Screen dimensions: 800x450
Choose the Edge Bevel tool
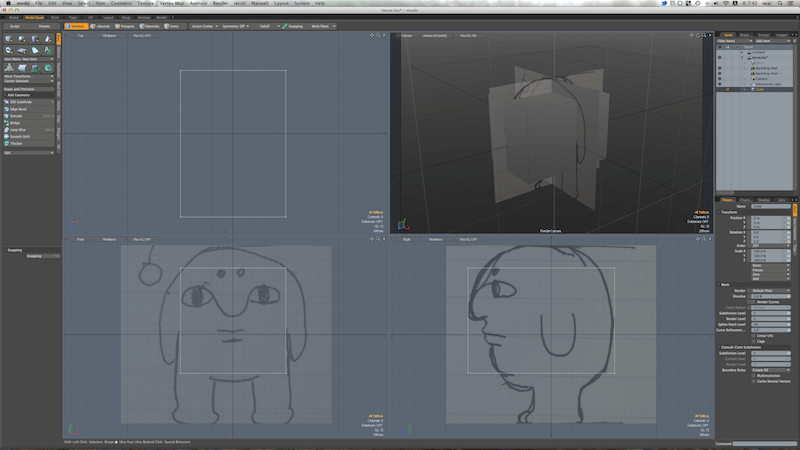pyautogui.click(x=29, y=109)
